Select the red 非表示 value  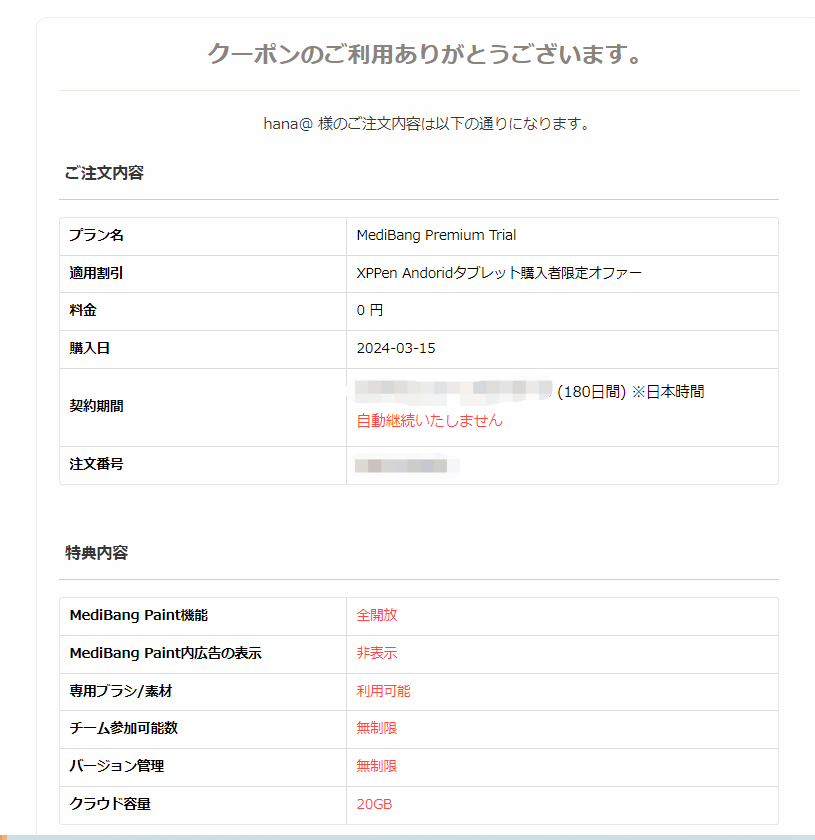(377, 653)
